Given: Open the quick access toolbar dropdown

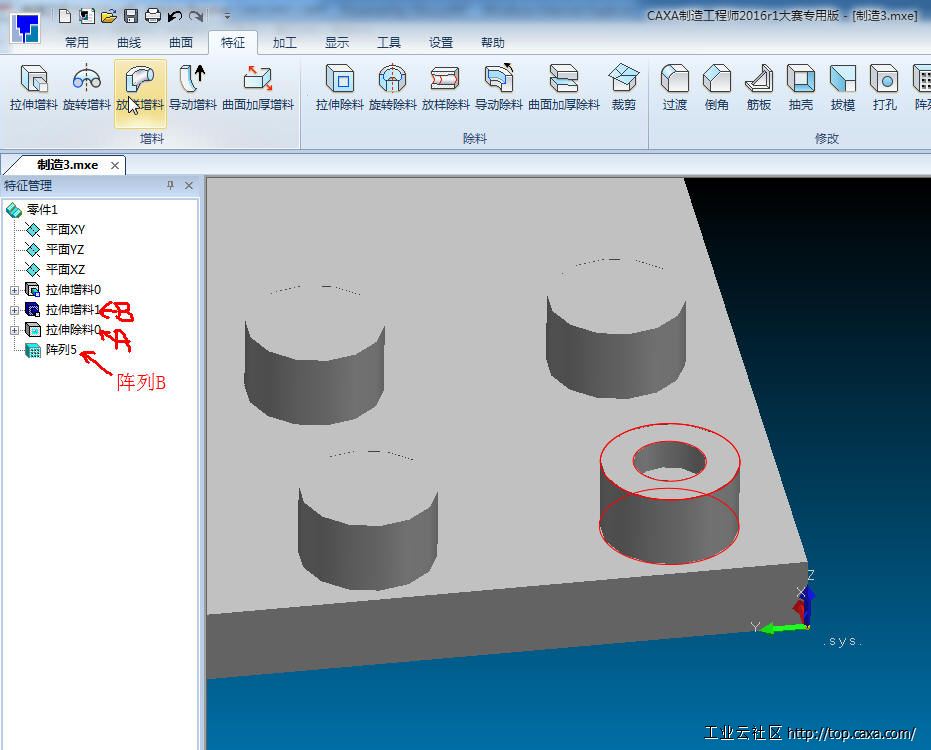Looking at the screenshot, I should tap(227, 16).
